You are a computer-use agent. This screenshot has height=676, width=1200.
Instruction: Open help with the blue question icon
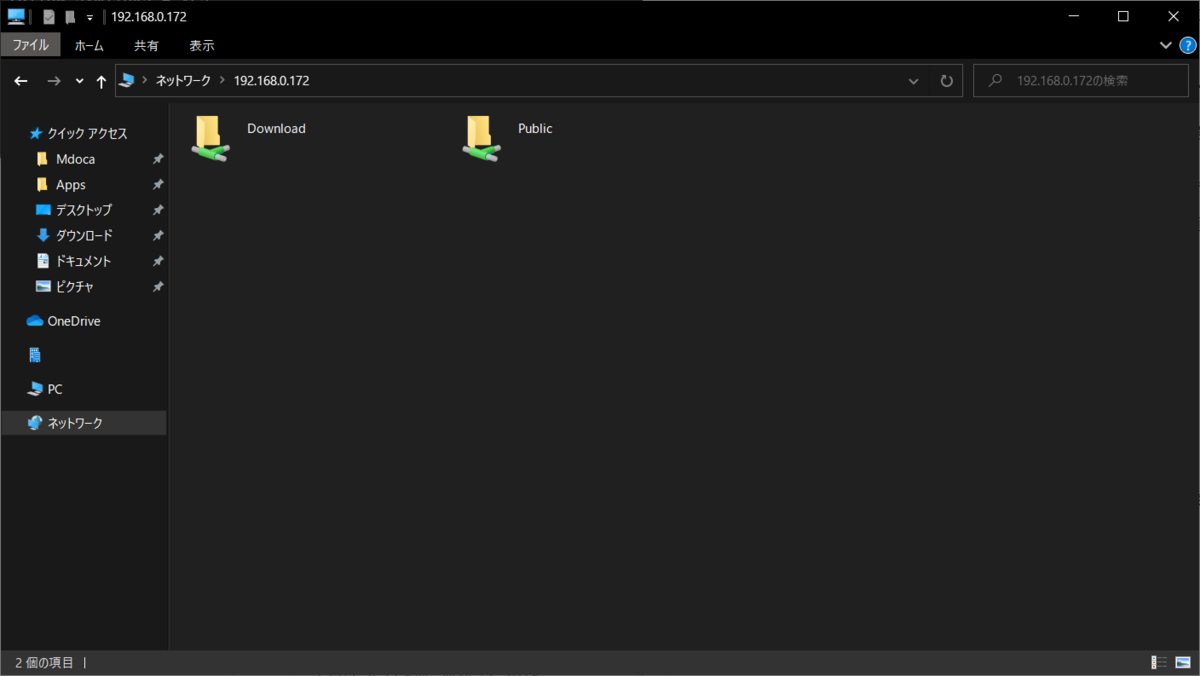pos(1187,45)
